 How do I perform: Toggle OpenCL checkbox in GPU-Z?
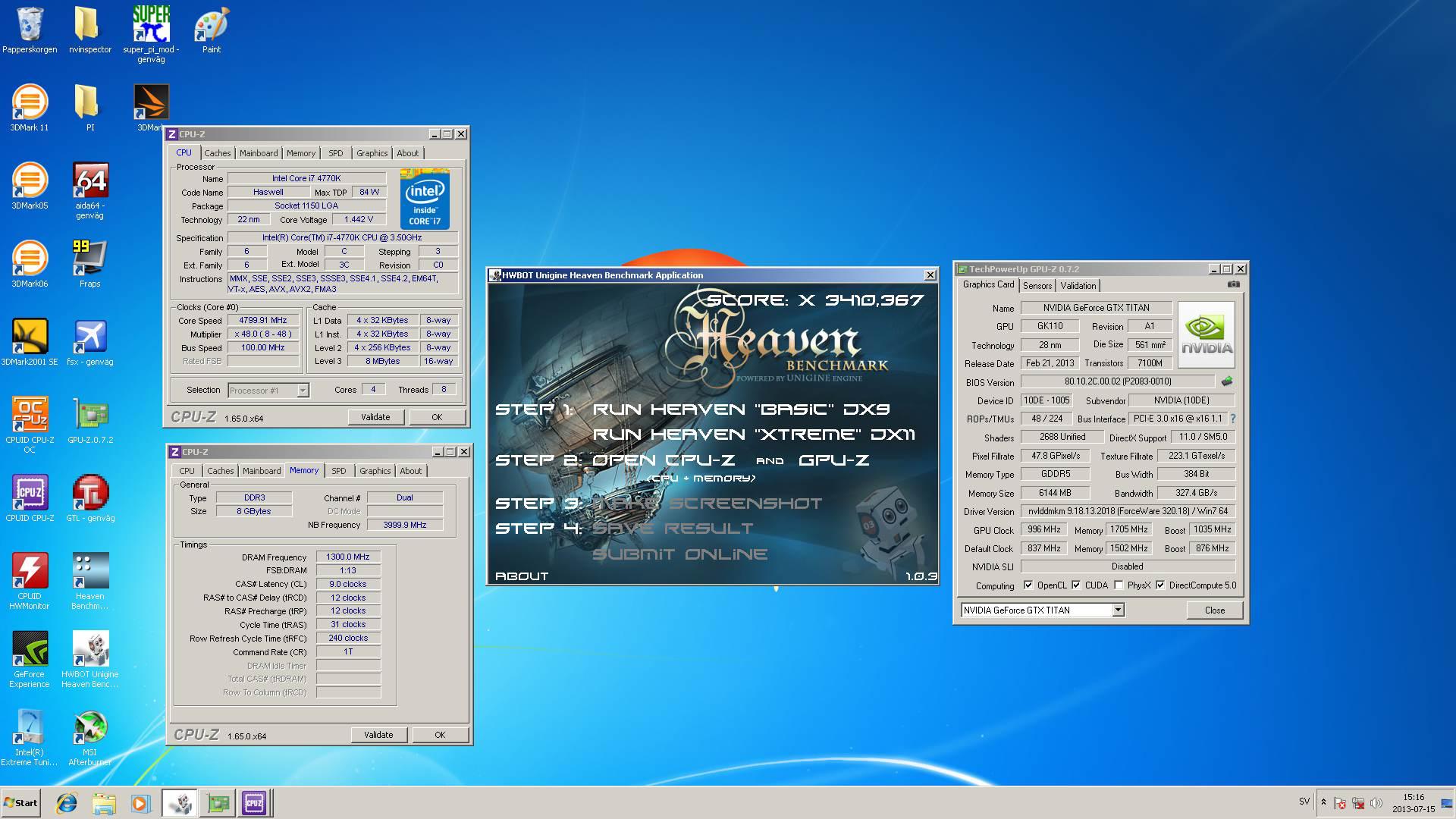(x=1028, y=585)
